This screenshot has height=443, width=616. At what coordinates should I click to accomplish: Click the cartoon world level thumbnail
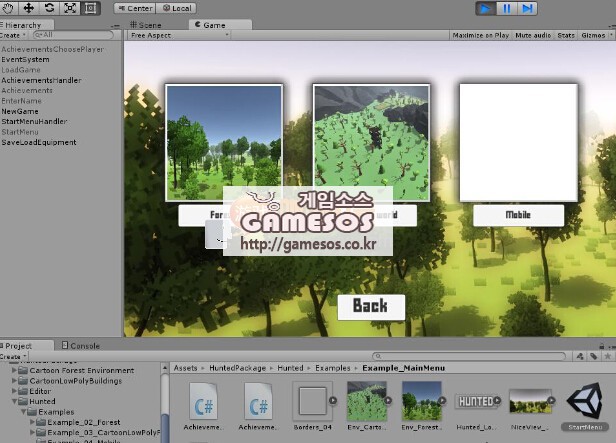point(371,143)
